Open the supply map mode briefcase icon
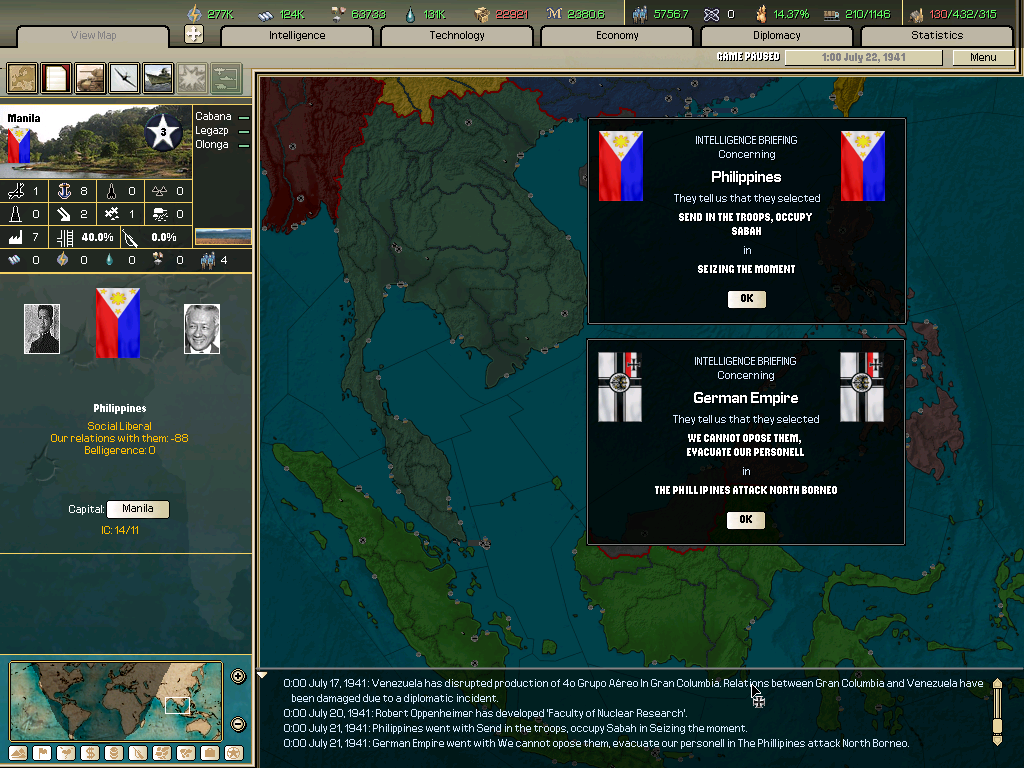The height and width of the screenshot is (768, 1024). (208, 755)
